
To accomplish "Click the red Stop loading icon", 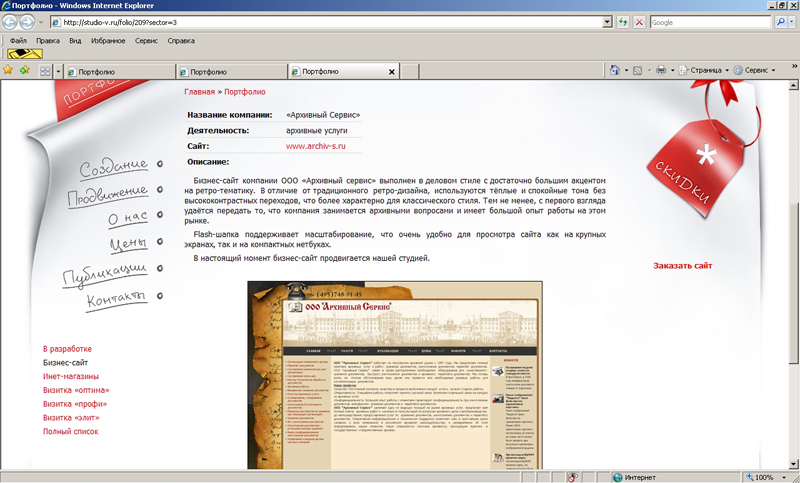I will [639, 22].
